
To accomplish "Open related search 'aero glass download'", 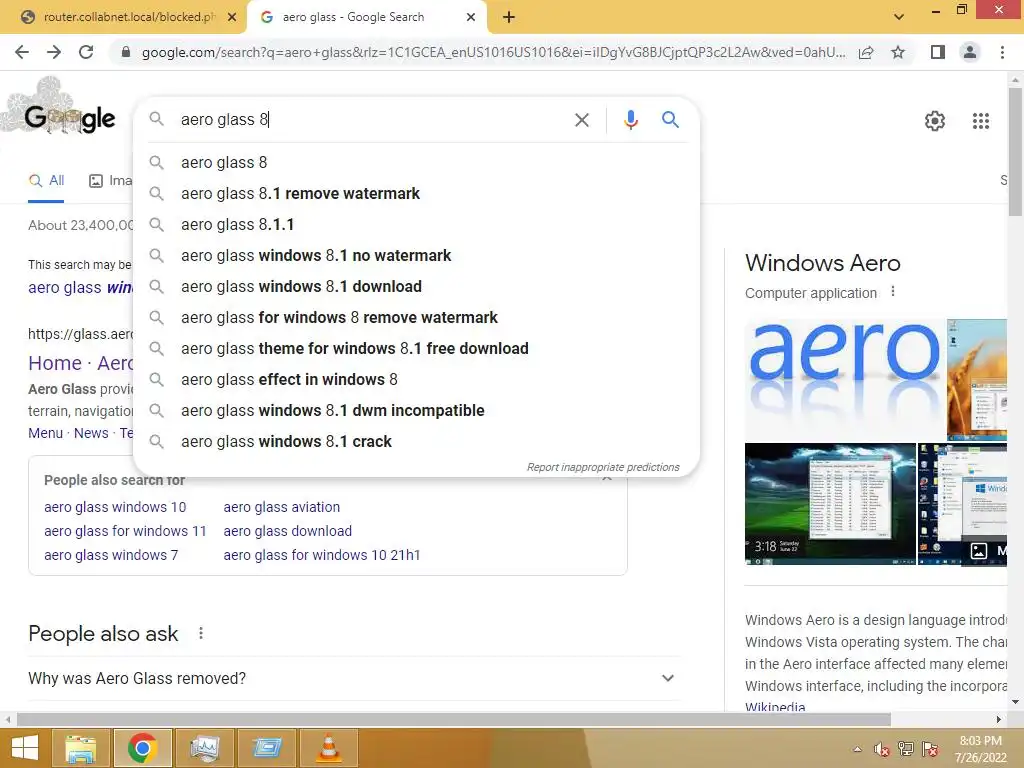I will coord(287,531).
